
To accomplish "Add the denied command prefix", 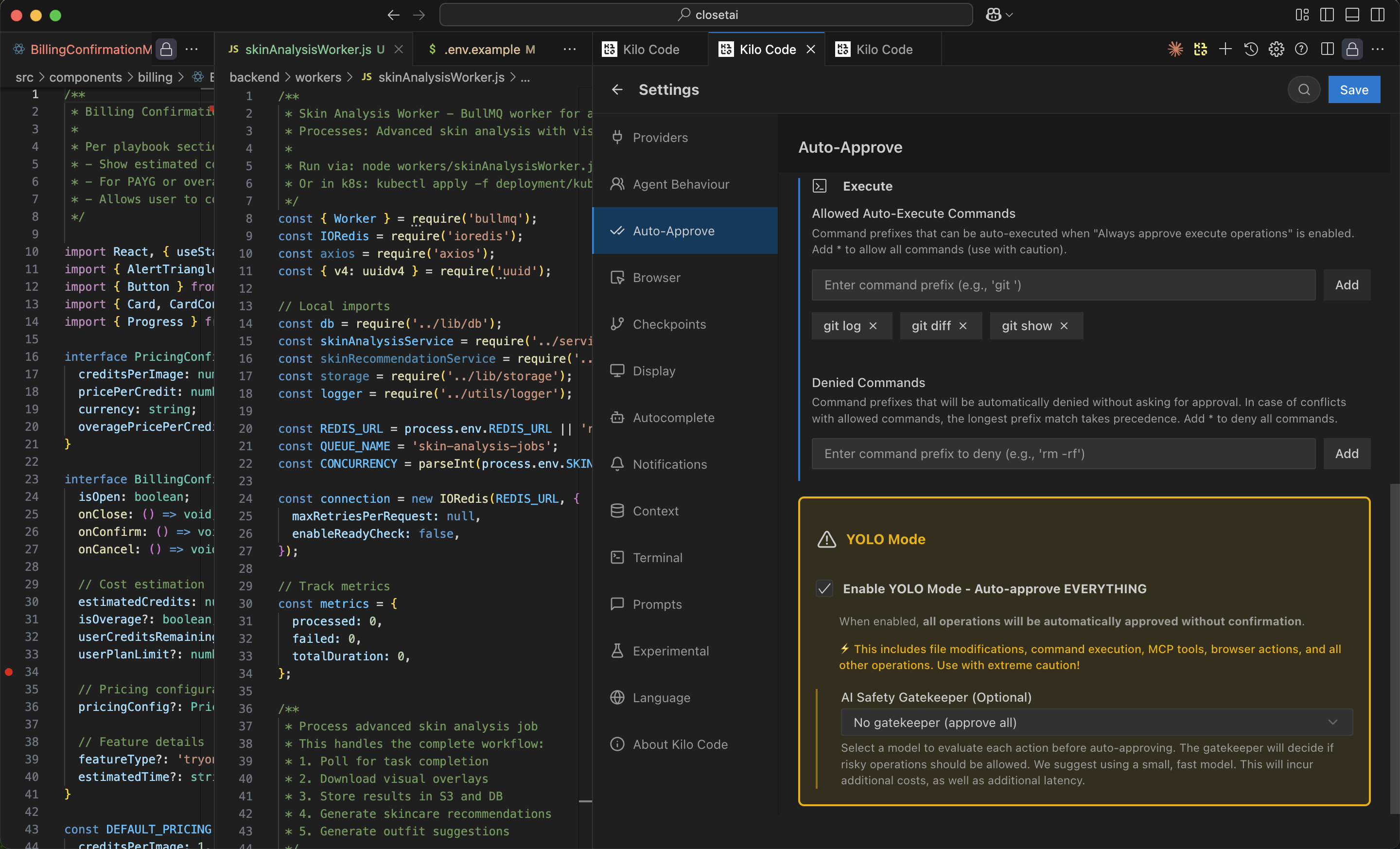I will click(x=1346, y=454).
